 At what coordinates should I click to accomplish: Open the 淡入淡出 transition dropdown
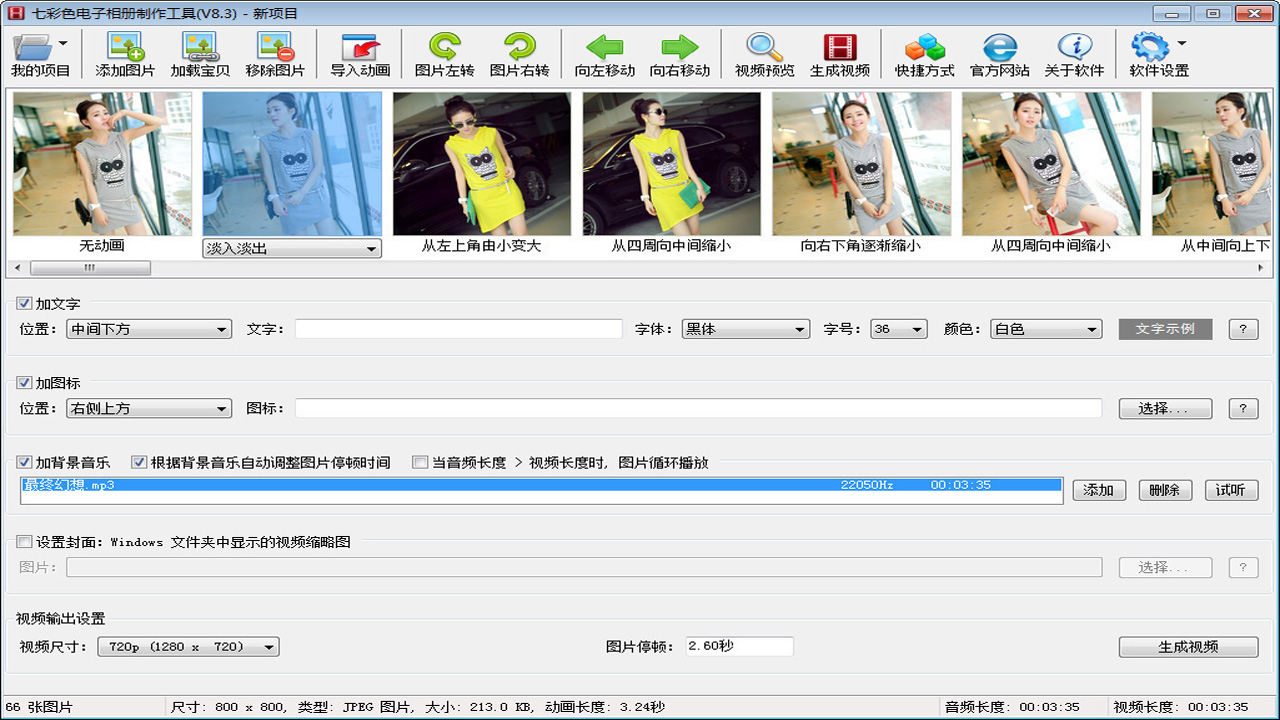point(371,248)
